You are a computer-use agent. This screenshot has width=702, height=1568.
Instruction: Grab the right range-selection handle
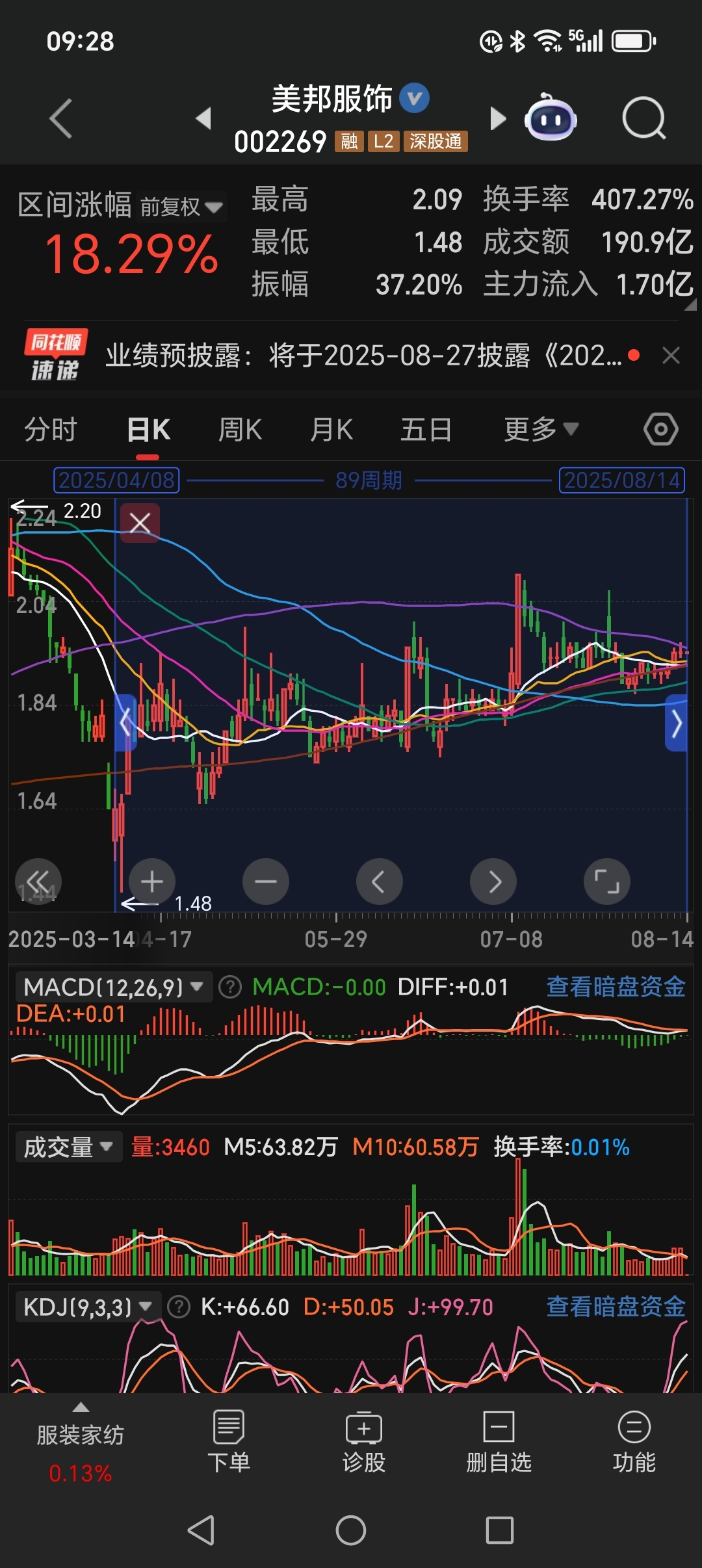click(x=677, y=722)
